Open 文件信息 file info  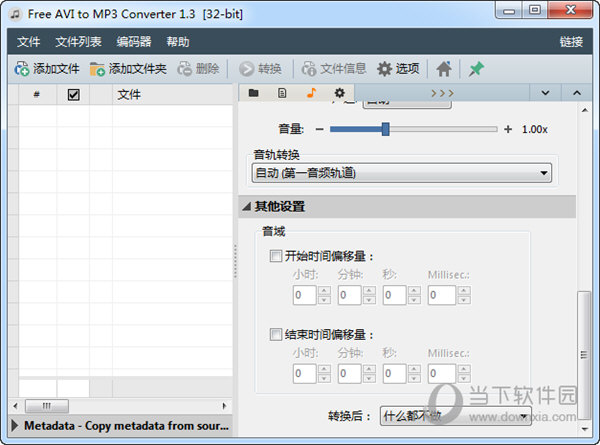[x=334, y=69]
